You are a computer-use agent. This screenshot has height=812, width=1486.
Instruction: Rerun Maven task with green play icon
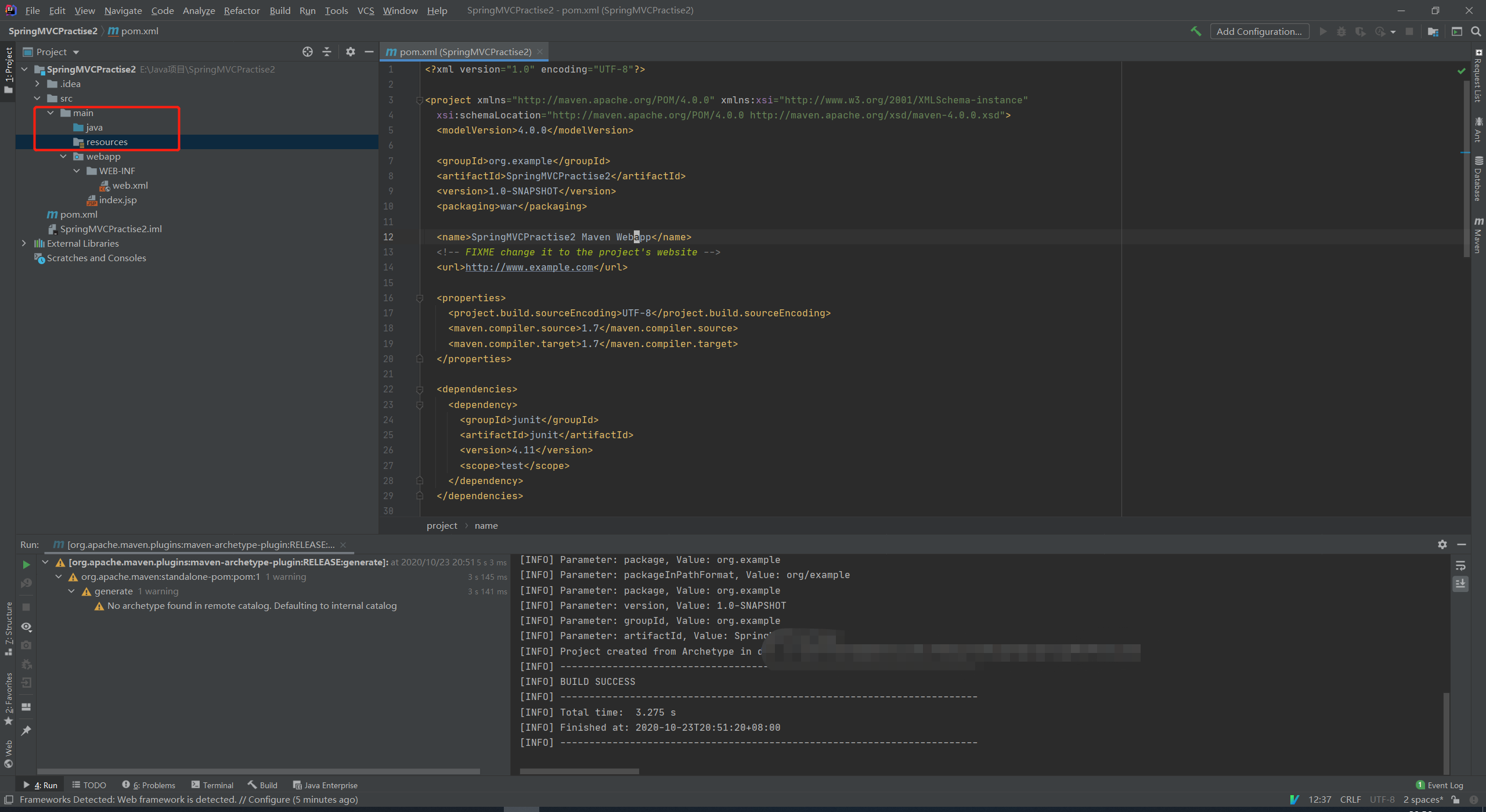[x=26, y=564]
